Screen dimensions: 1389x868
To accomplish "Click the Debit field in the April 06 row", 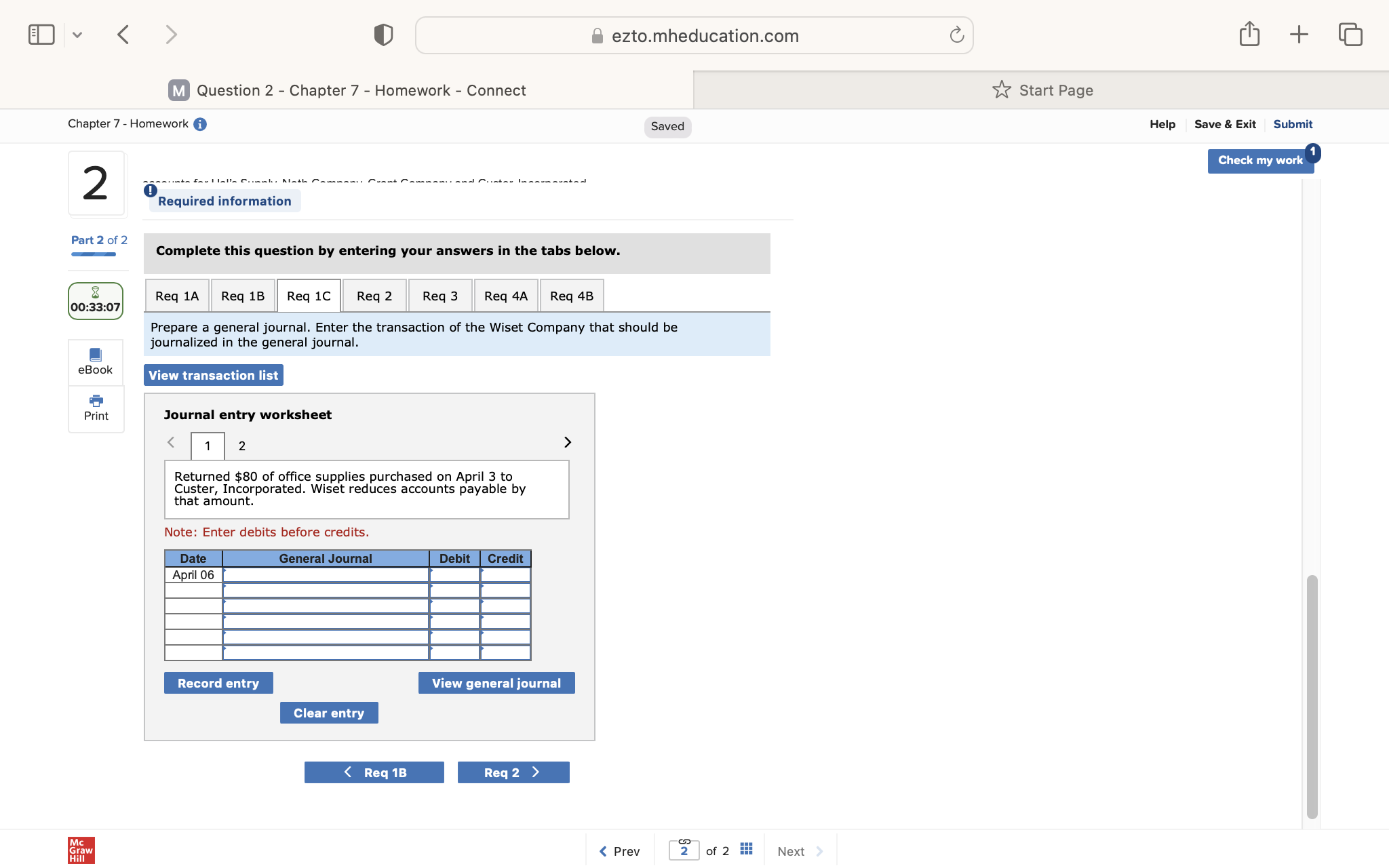I will tap(454, 574).
